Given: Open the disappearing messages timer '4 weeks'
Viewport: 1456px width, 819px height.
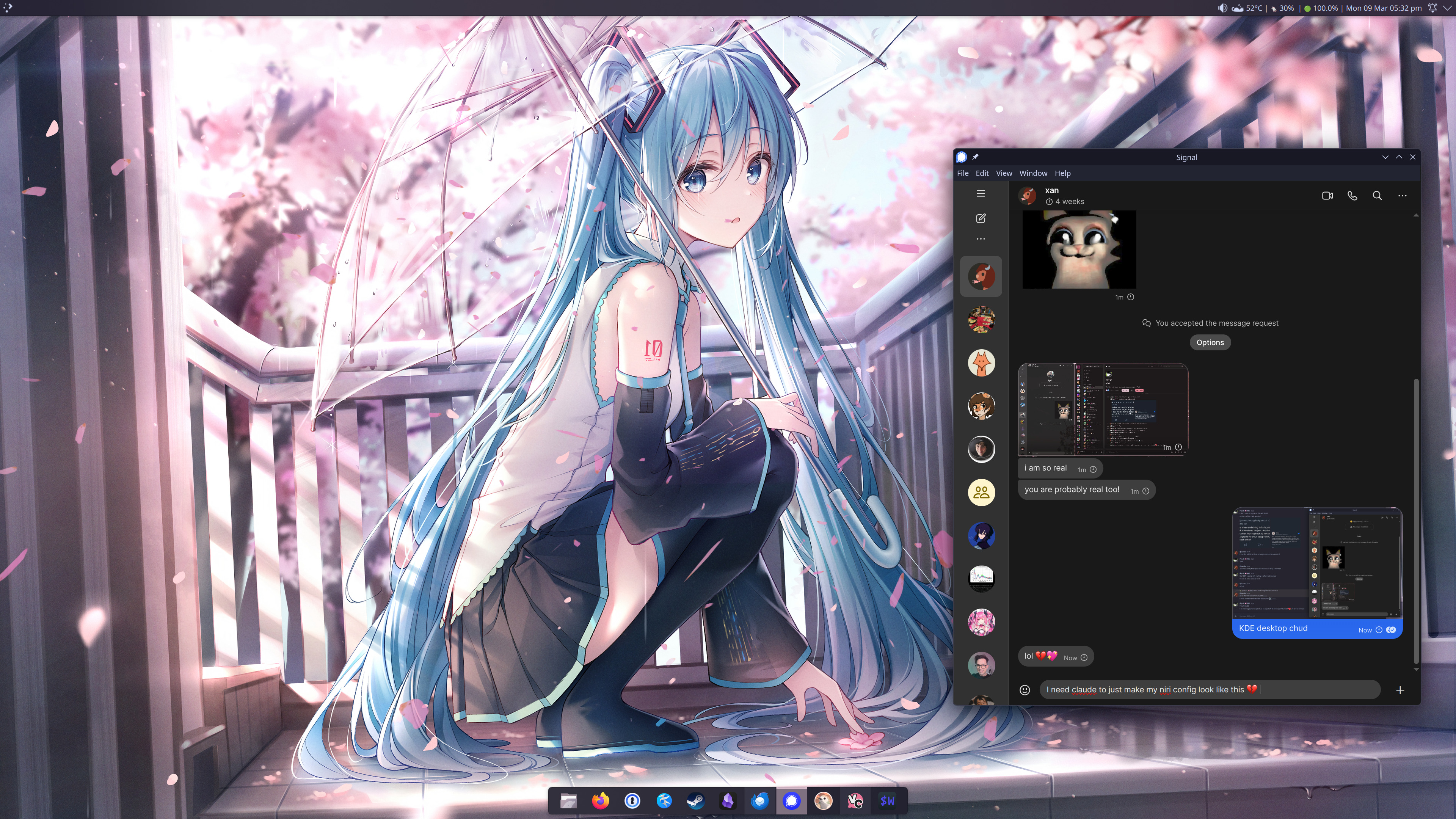Looking at the screenshot, I should (x=1065, y=201).
